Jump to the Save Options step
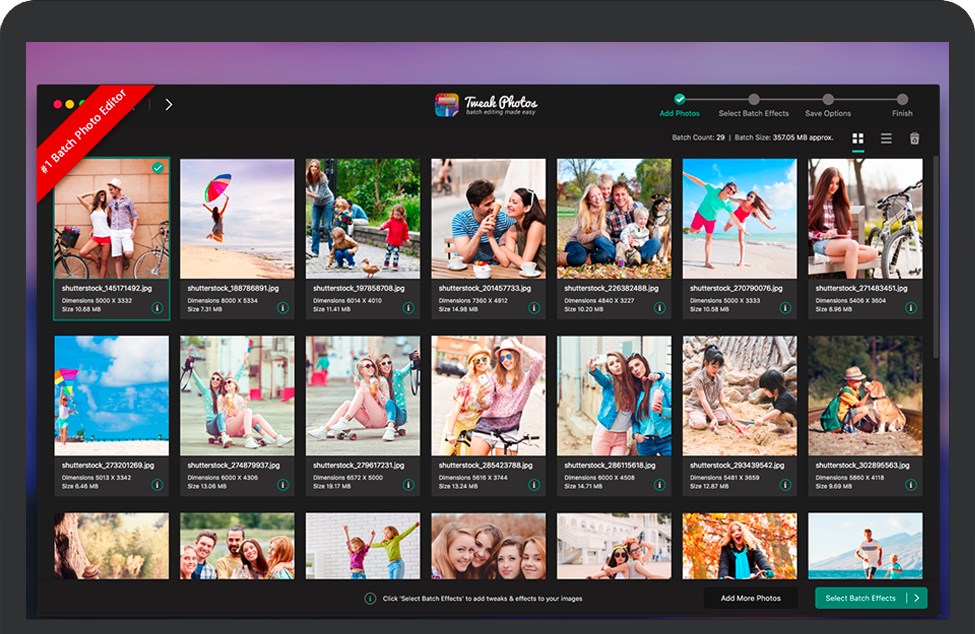Screen dimensions: 975x634 point(828,100)
